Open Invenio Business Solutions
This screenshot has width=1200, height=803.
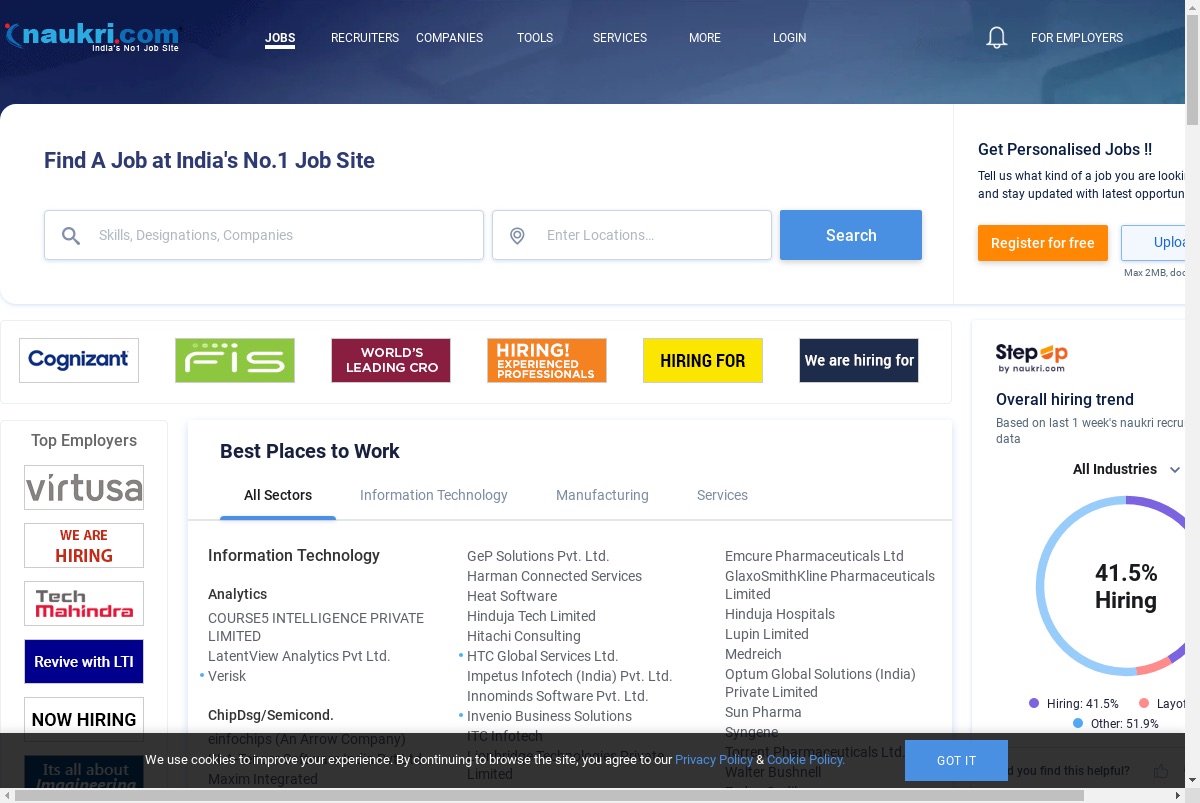550,716
